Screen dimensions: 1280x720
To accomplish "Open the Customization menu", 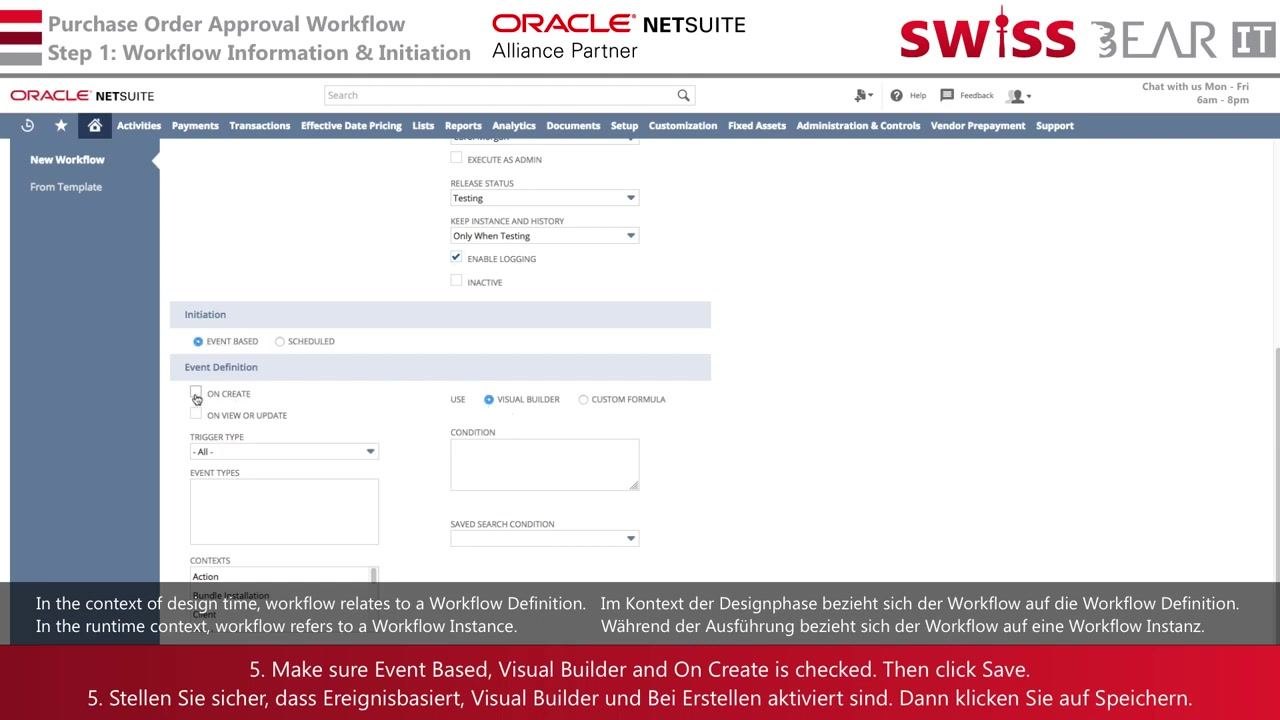I will point(683,126).
